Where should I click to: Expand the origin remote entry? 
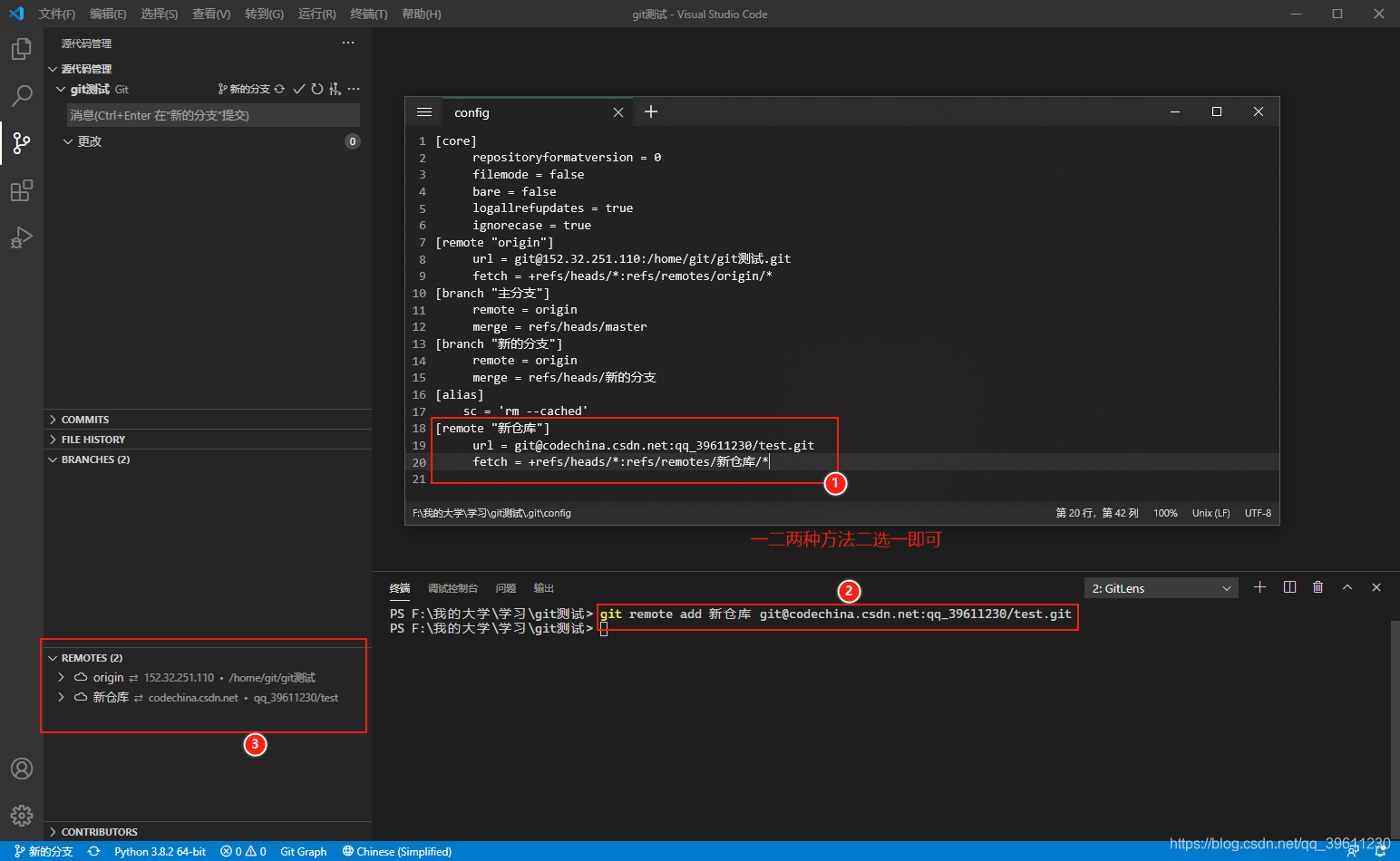point(61,677)
